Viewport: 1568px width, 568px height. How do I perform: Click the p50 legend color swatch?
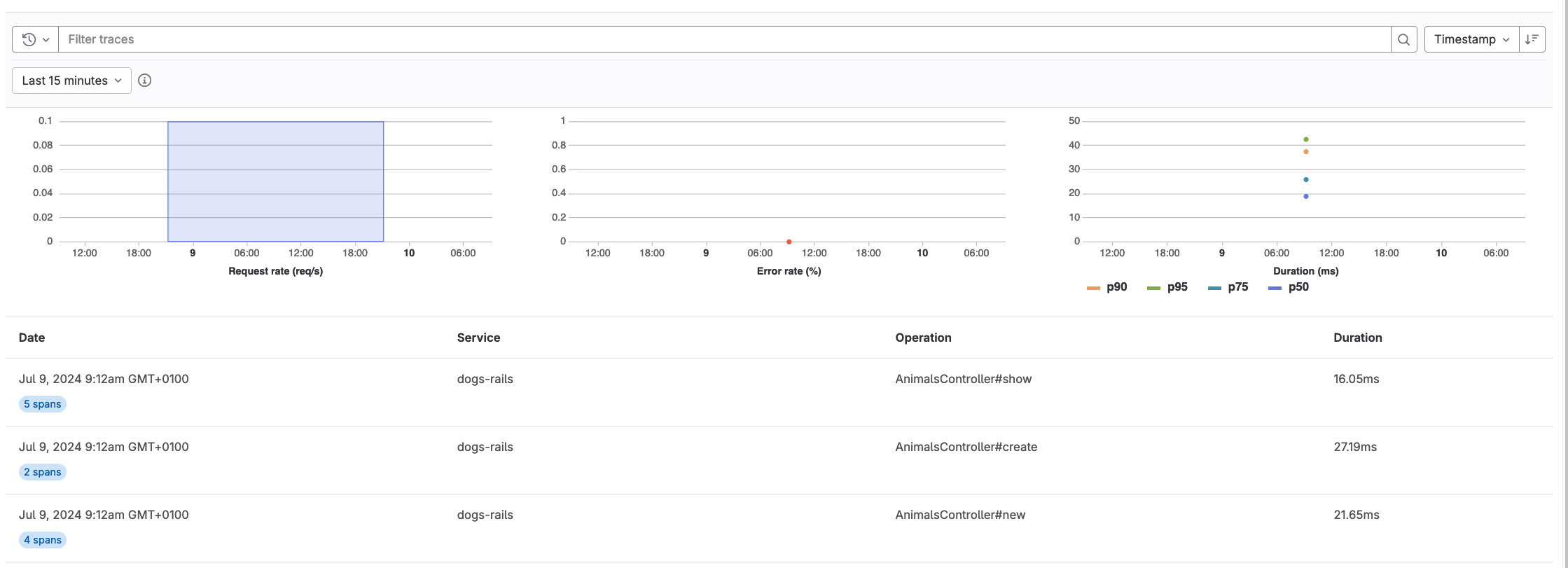[1275, 288]
